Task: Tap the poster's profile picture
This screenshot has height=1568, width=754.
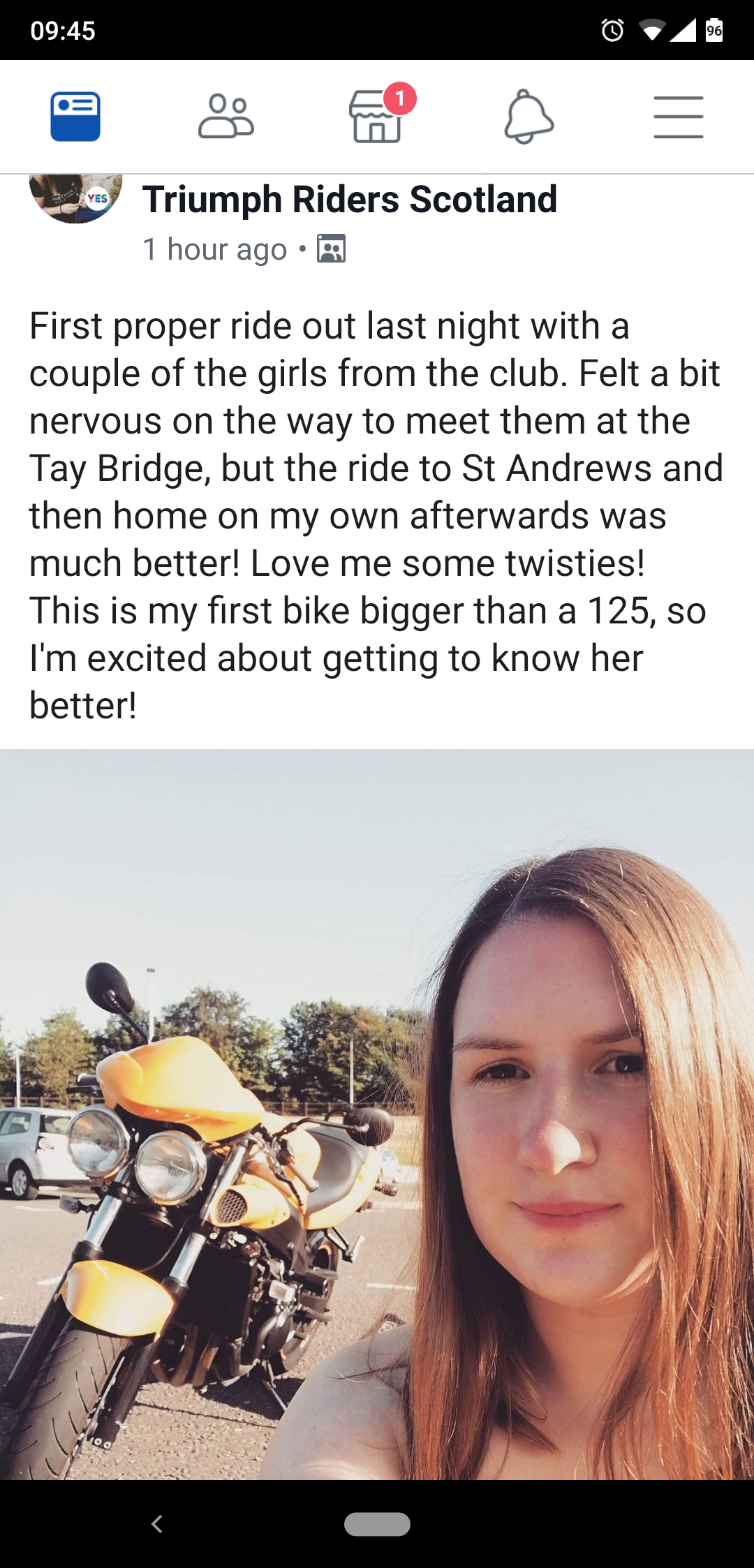Action: click(75, 198)
